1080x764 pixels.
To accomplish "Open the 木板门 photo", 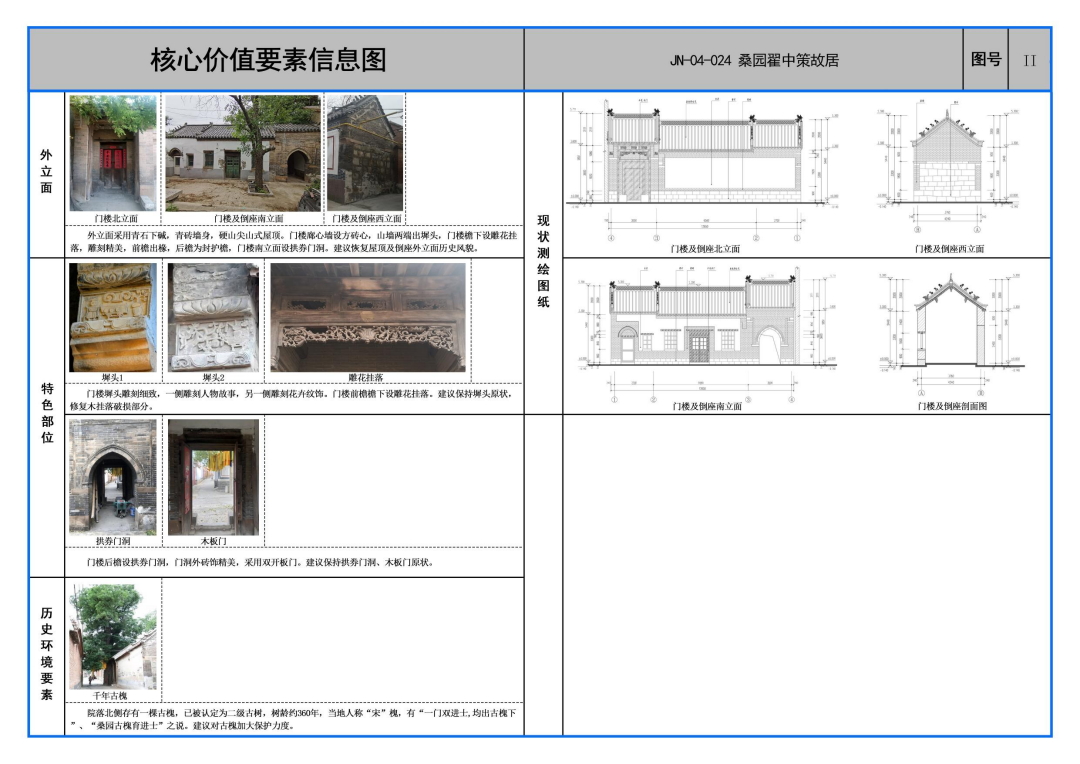I will click(214, 477).
